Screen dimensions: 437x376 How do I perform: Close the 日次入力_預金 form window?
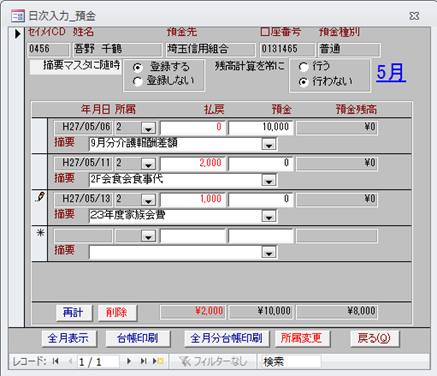coord(414,16)
